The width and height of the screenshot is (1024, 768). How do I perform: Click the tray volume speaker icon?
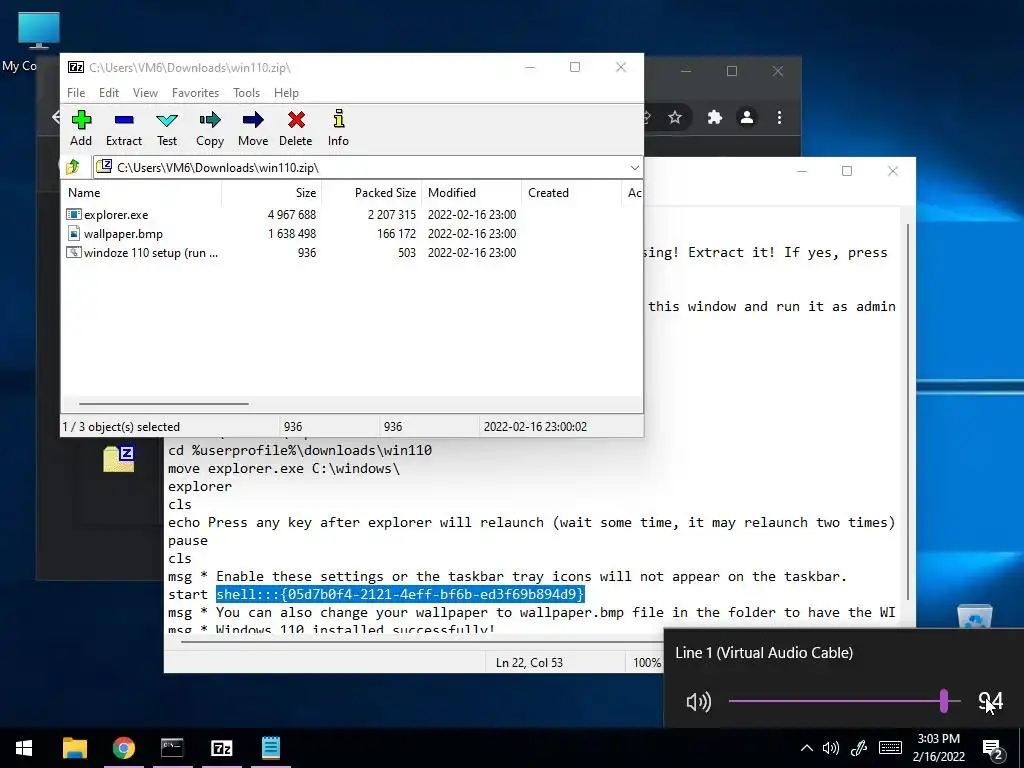[831, 748]
